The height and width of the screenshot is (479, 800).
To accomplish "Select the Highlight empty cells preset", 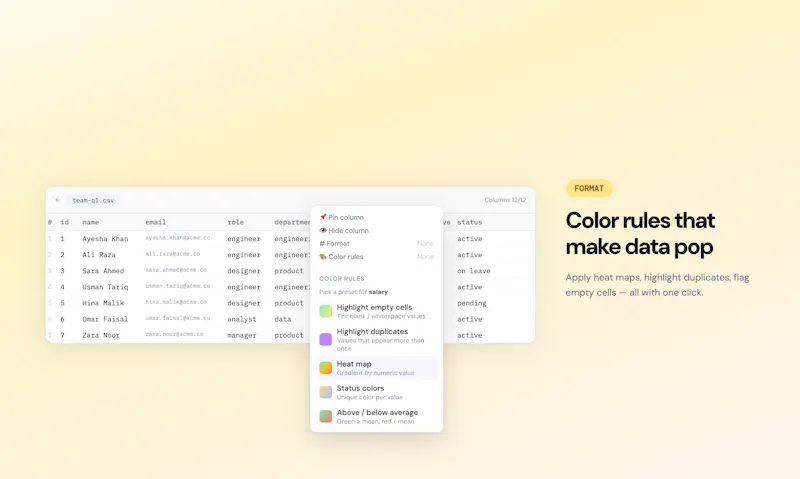I will click(x=377, y=311).
